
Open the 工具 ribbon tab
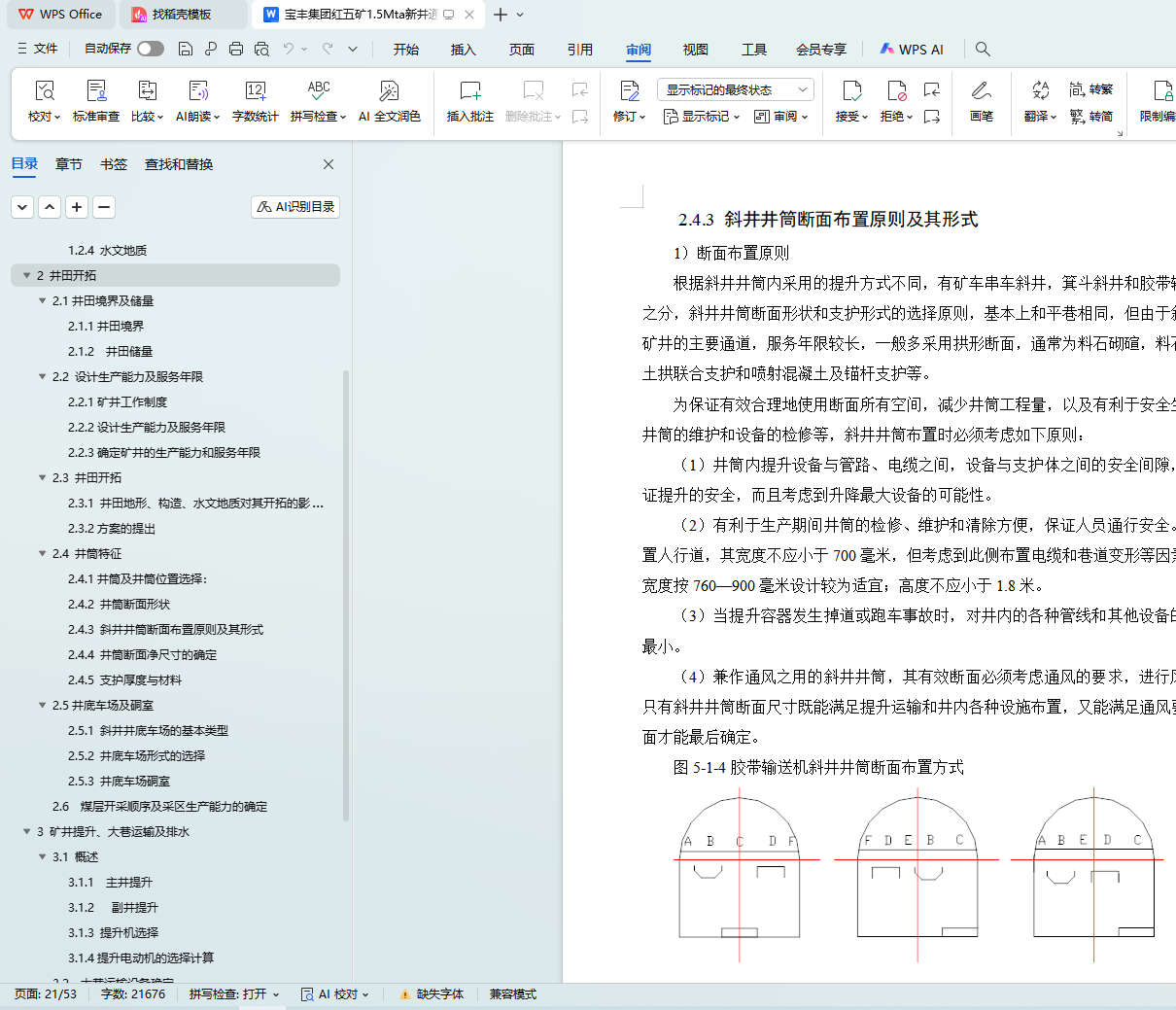tap(754, 50)
